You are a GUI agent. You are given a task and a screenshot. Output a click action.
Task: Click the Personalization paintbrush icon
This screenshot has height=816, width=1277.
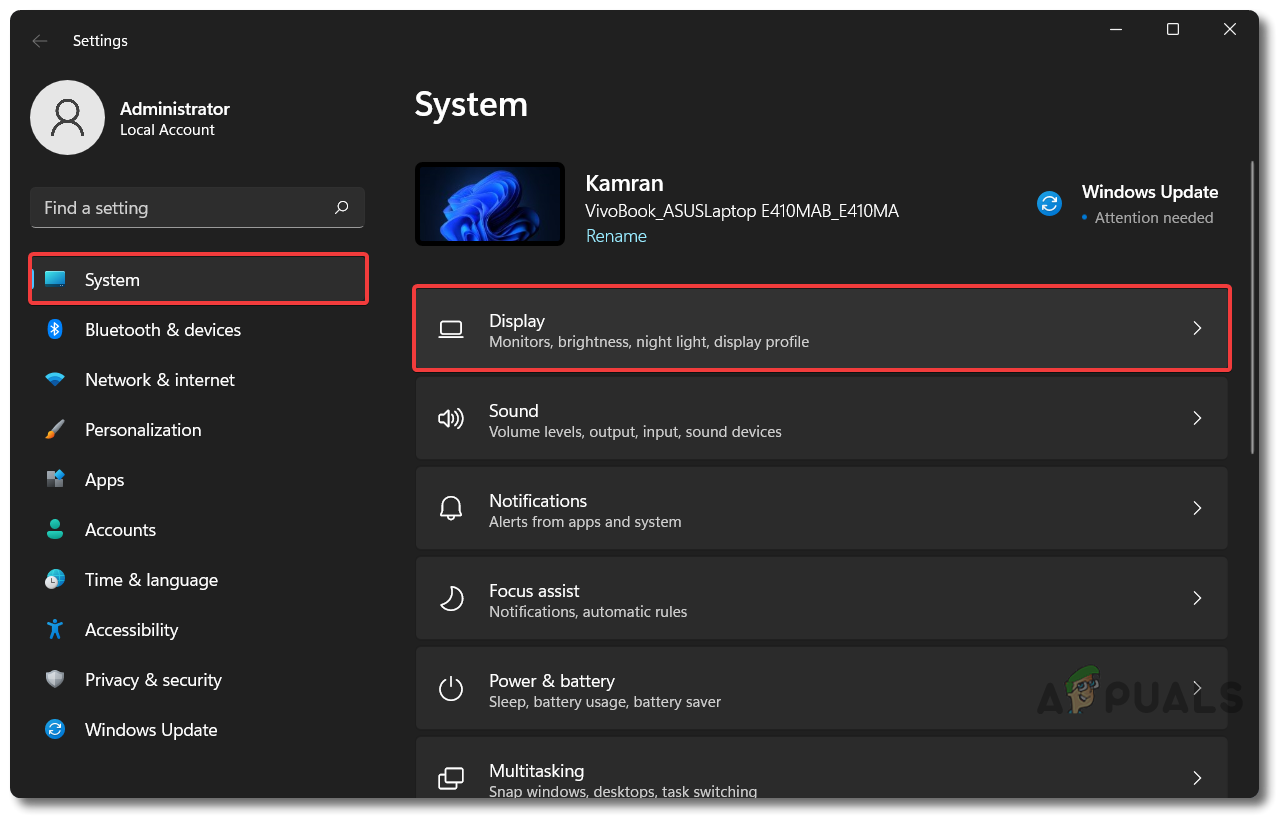point(55,430)
